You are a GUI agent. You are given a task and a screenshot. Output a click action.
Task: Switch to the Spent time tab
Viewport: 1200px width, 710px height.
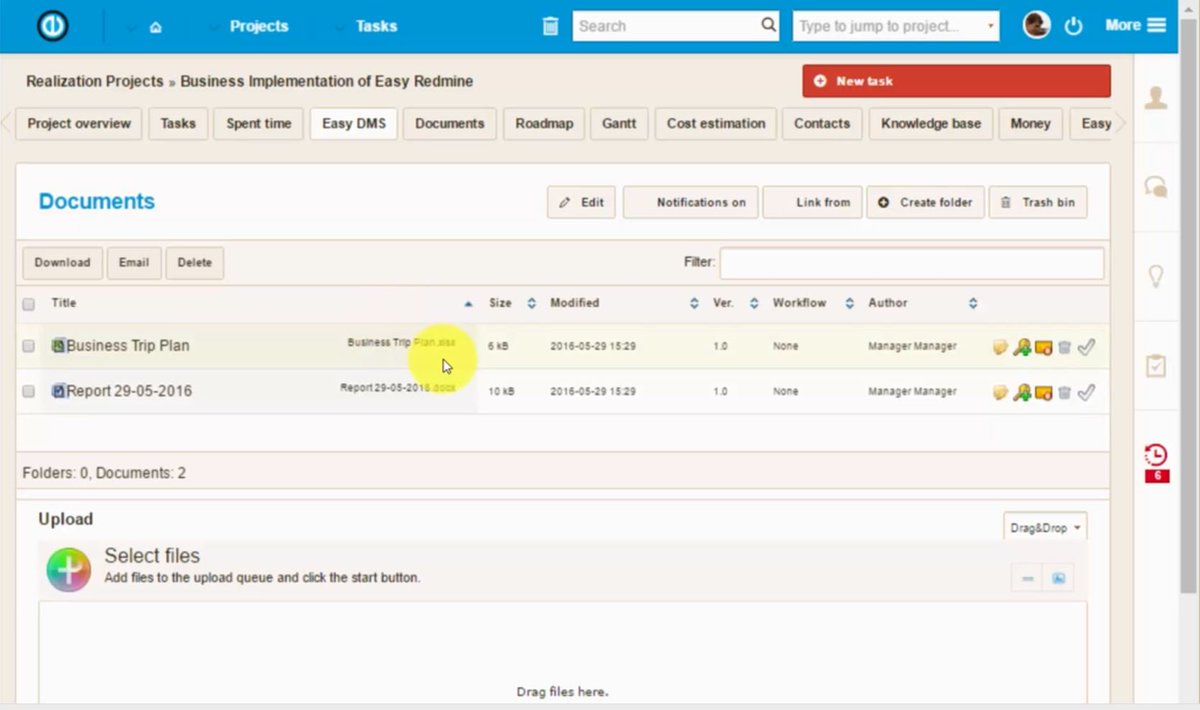(259, 124)
